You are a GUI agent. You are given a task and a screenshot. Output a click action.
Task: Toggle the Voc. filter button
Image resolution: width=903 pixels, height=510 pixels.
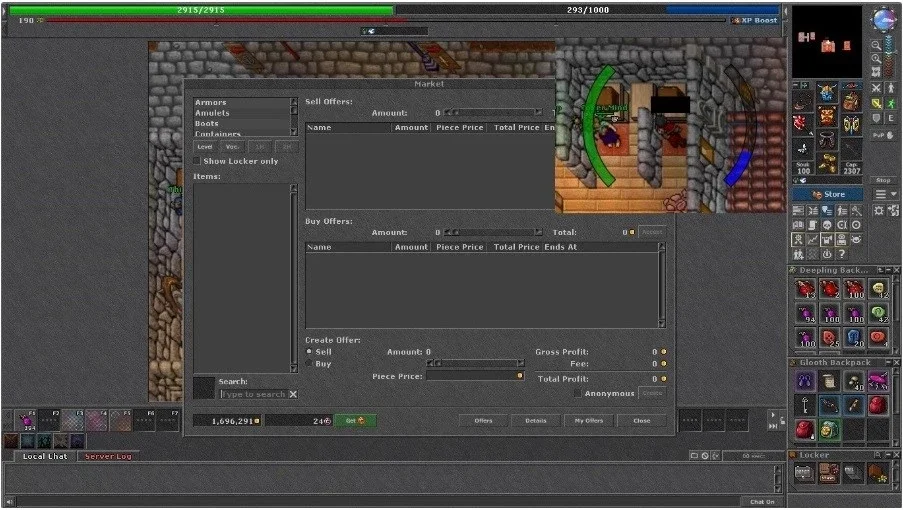(232, 147)
